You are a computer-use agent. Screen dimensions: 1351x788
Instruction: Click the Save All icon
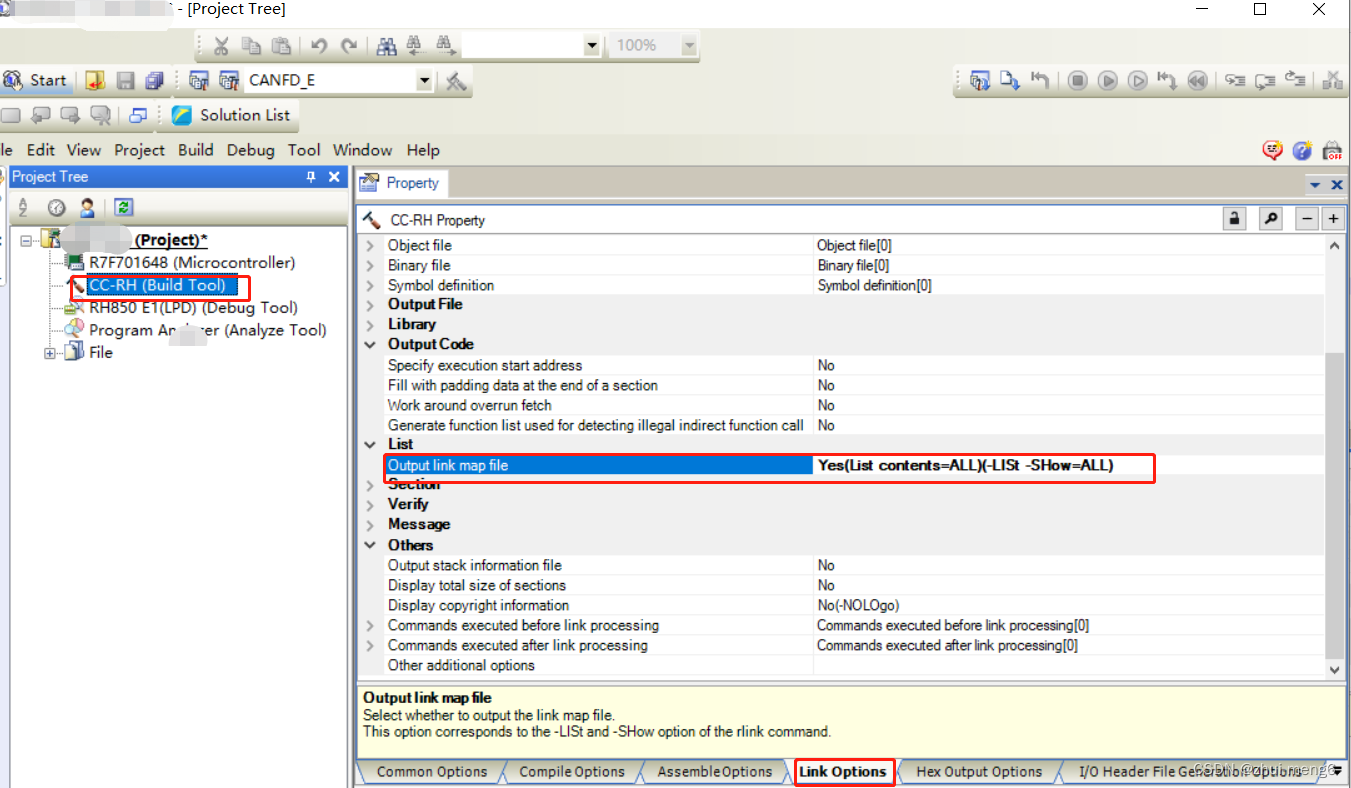pos(154,81)
